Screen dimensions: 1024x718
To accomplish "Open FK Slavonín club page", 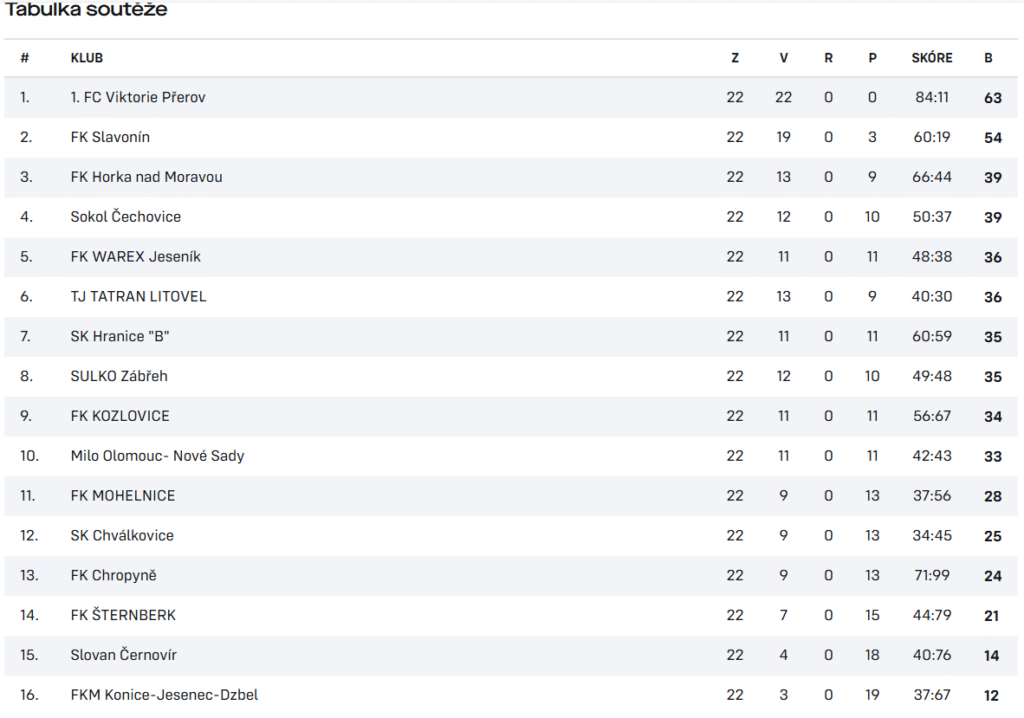I will click(x=110, y=137).
